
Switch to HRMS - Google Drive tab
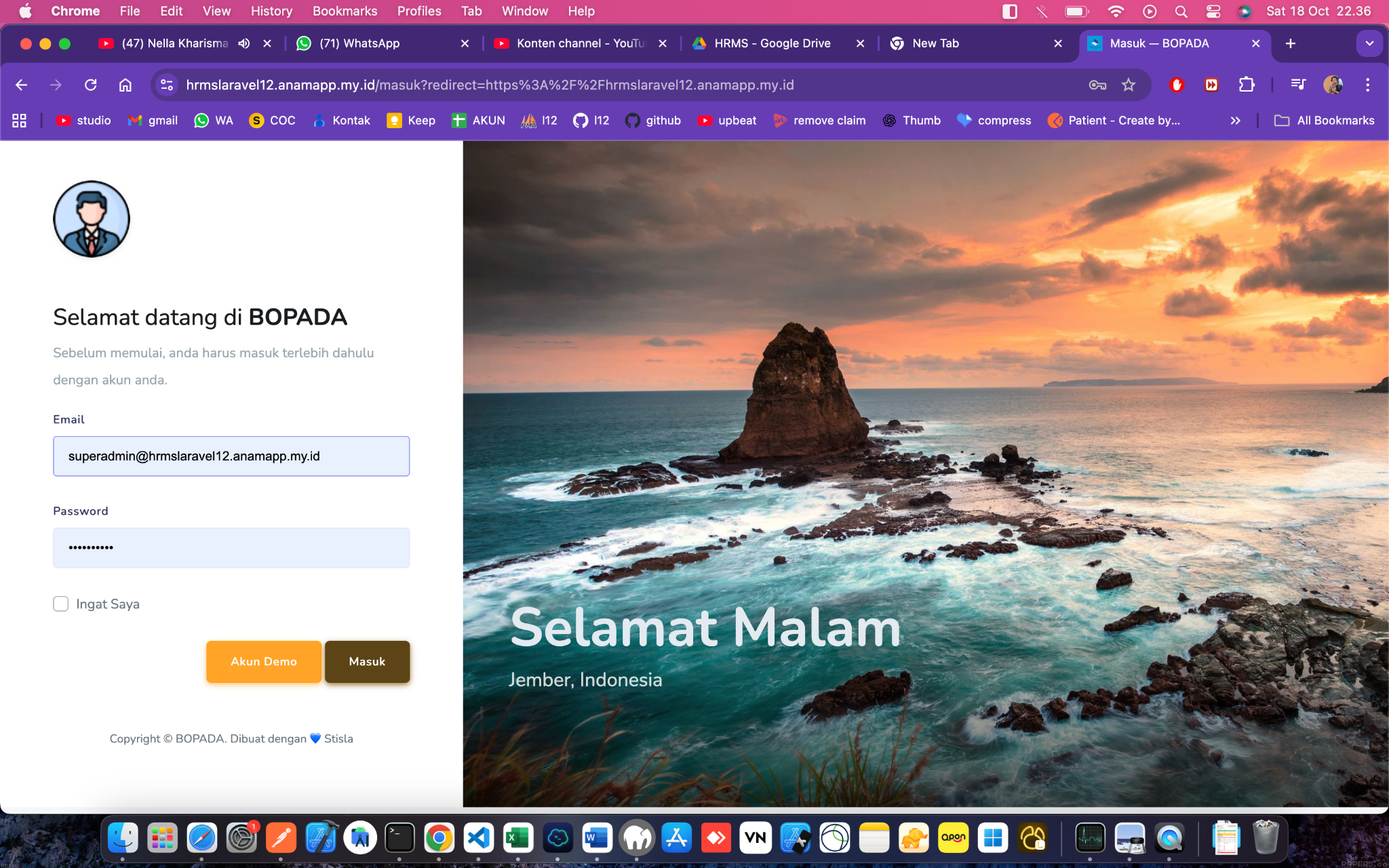tap(772, 43)
